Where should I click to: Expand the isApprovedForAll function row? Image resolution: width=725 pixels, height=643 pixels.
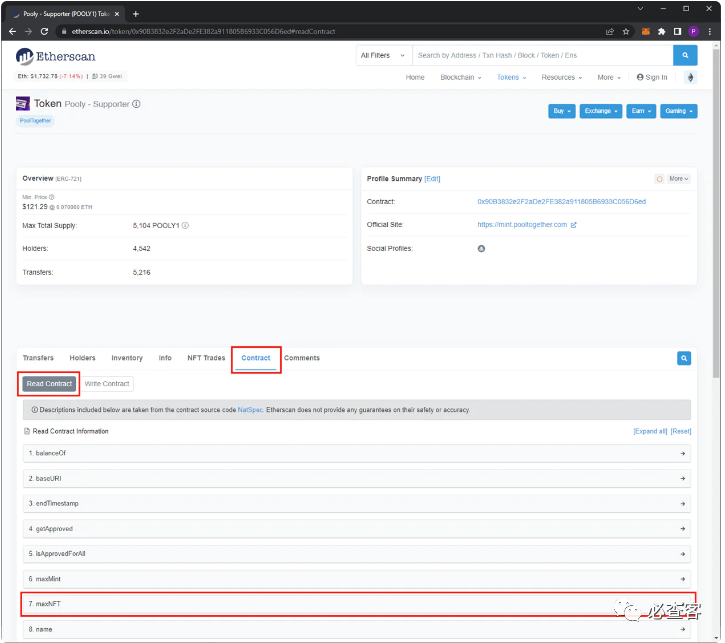[x=356, y=554]
